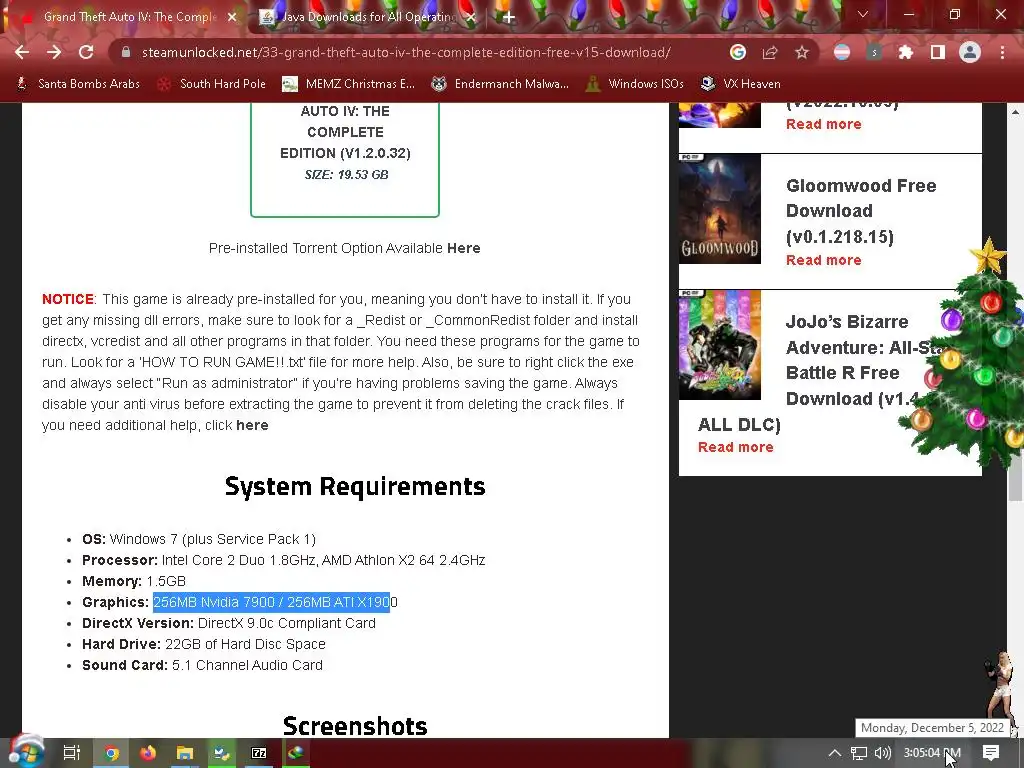The image size is (1024, 768).
Task: Click the System Requirements heading
Action: [355, 487]
